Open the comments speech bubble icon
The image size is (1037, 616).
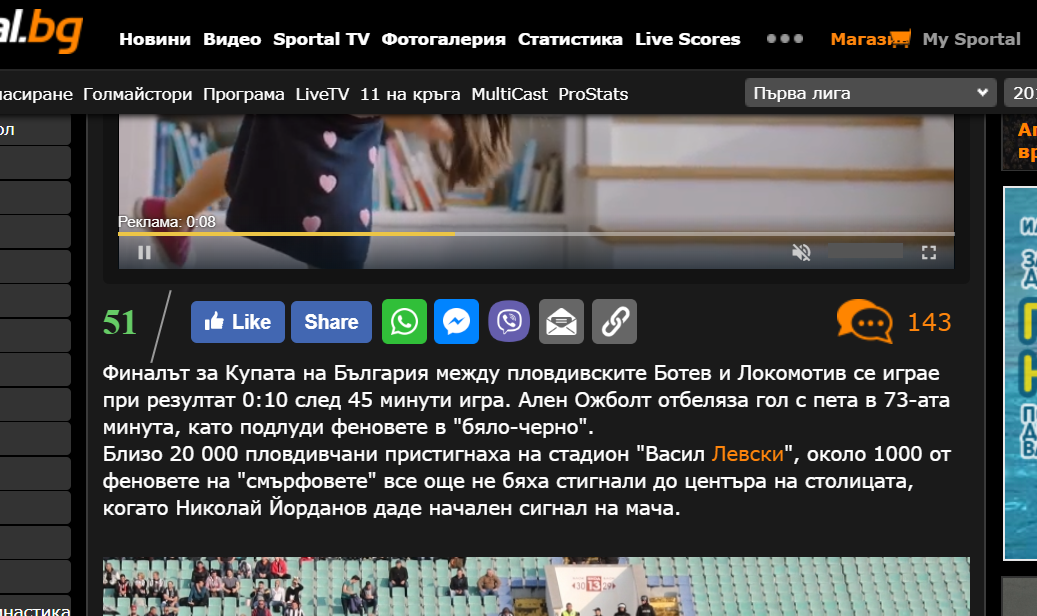[x=864, y=321]
